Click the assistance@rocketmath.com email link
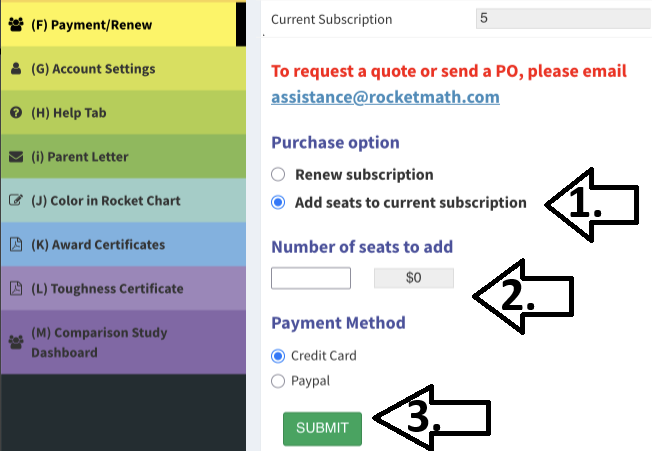 click(x=385, y=97)
